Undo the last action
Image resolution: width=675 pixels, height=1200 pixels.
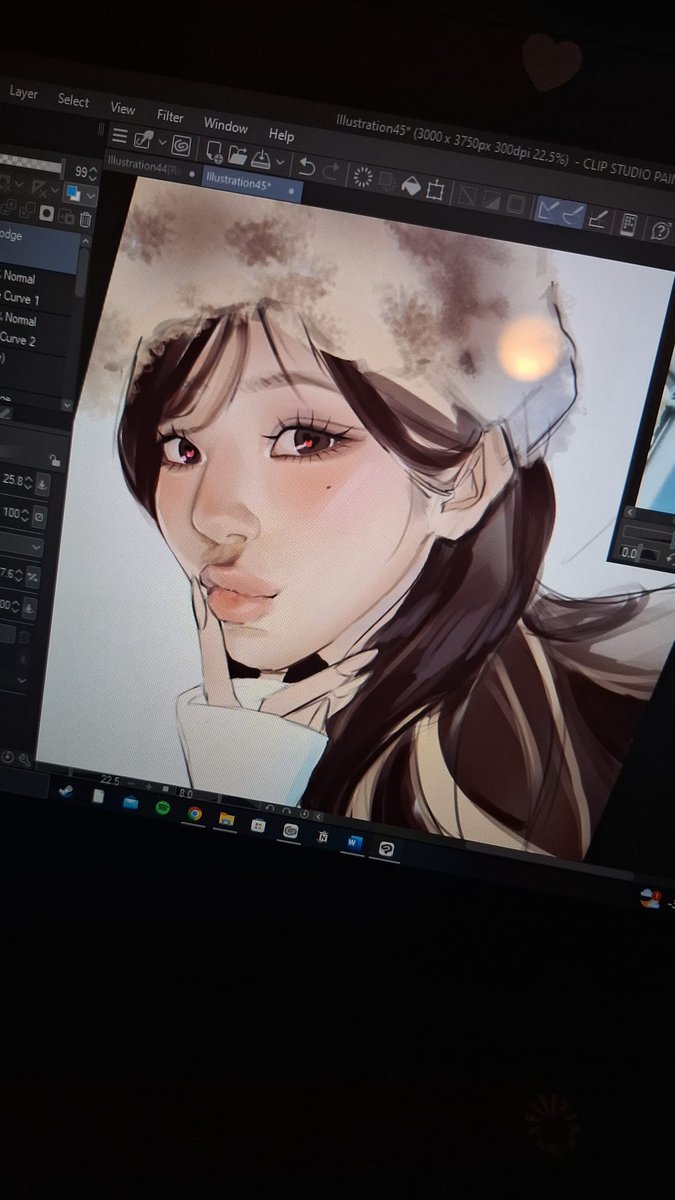tap(307, 167)
